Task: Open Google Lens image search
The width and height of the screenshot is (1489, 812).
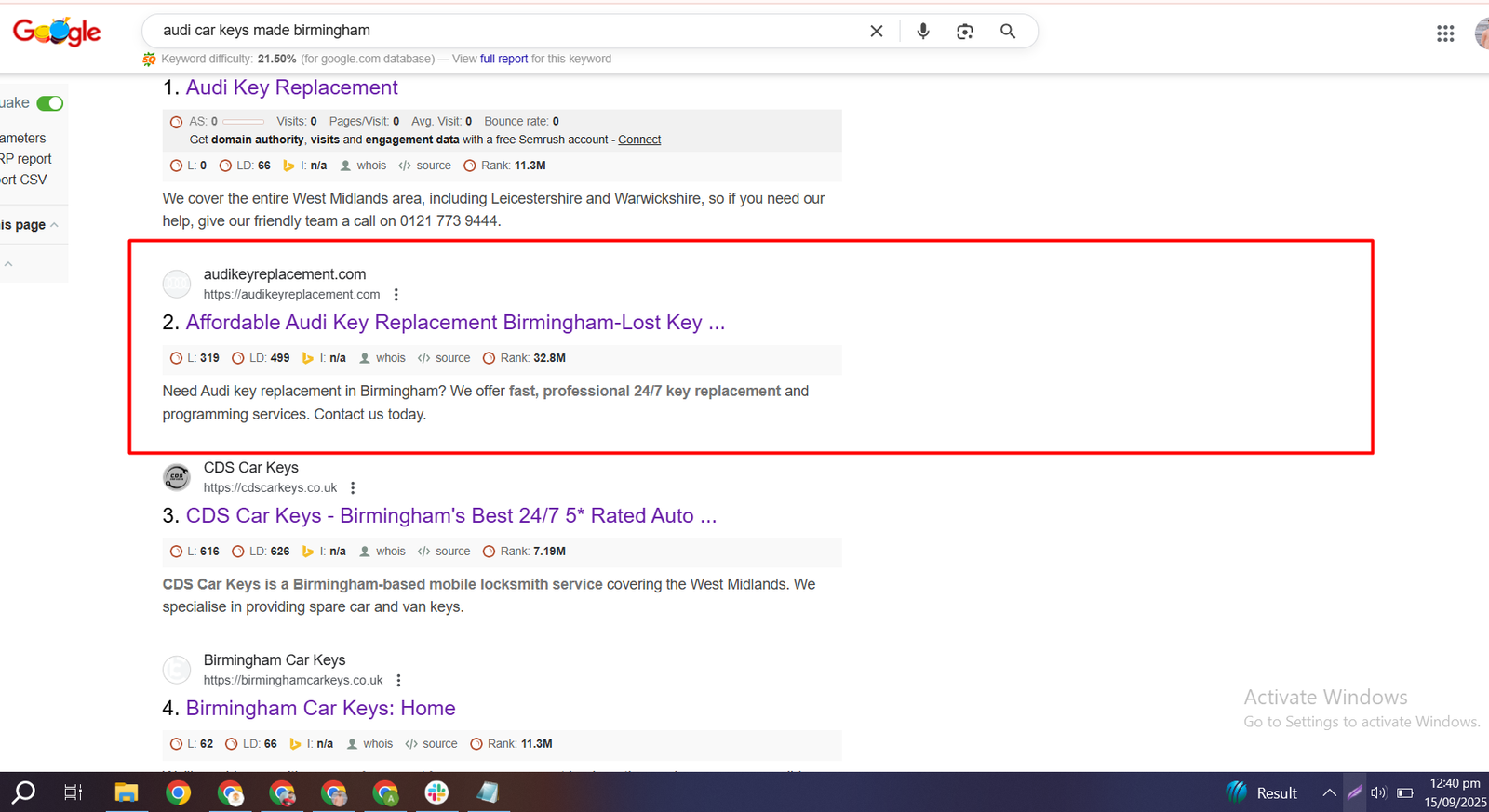Action: (965, 31)
